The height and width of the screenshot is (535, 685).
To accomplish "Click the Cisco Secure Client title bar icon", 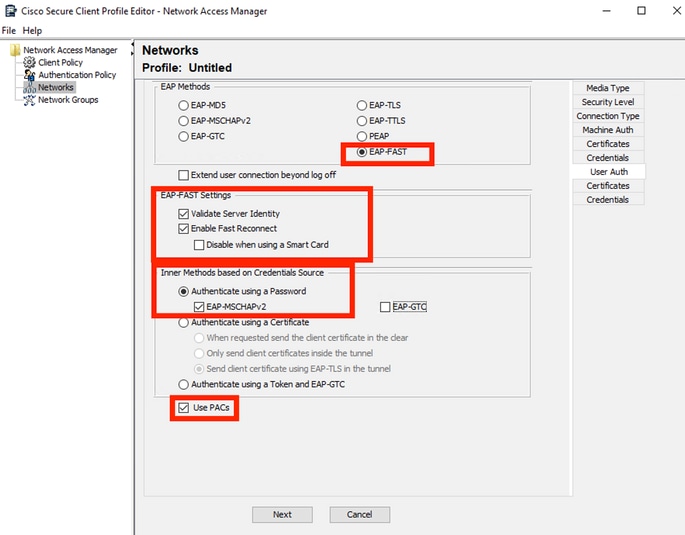I will click(10, 10).
